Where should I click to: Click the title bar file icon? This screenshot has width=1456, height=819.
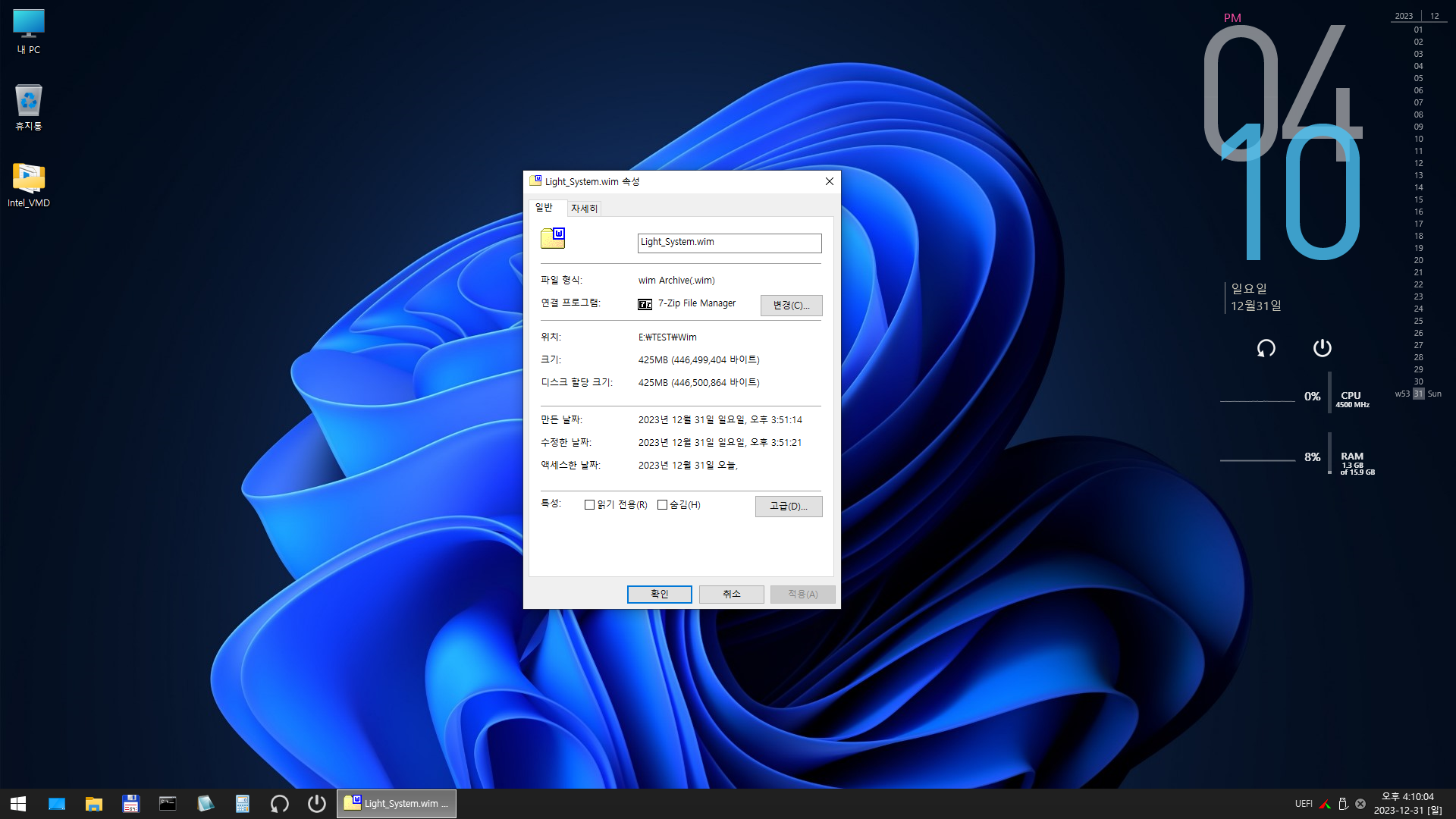(535, 181)
